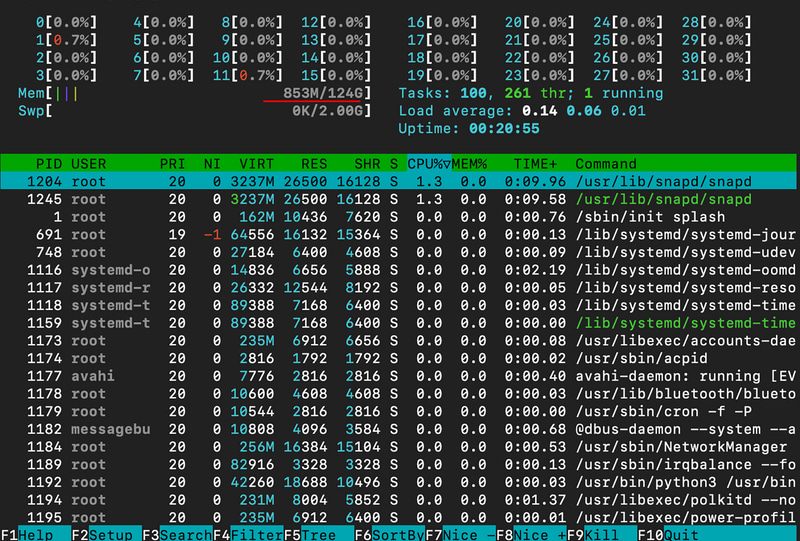The width and height of the screenshot is (800, 541).
Task: Click the red -1 nice value
Action: tap(212, 234)
